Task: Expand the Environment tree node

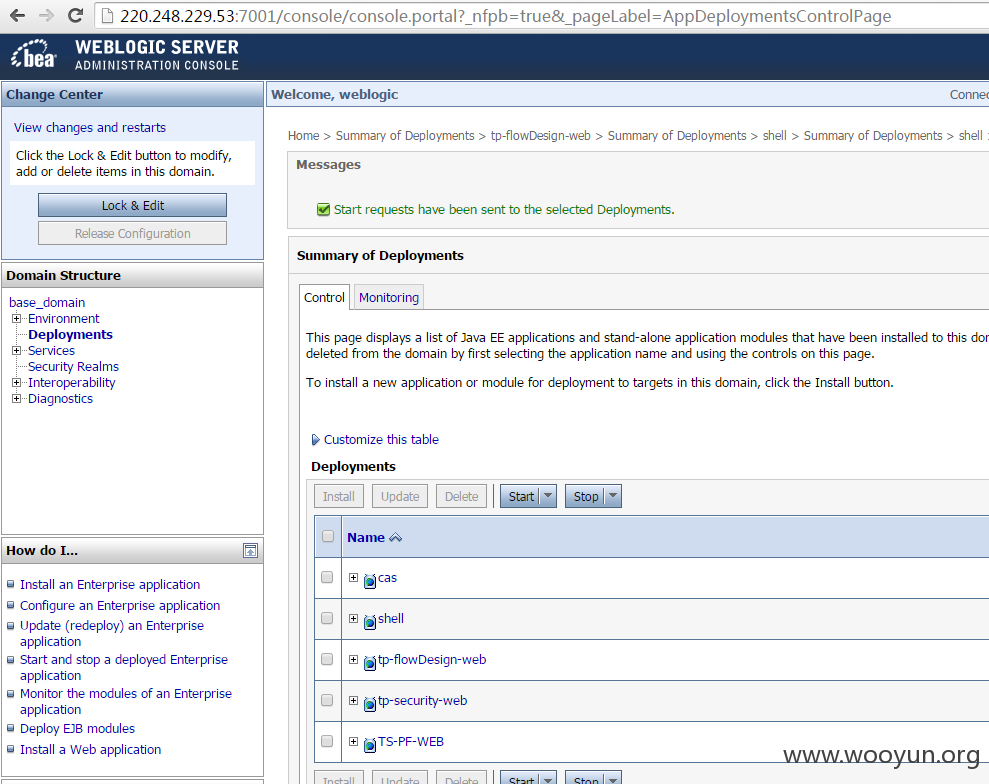Action: point(16,319)
